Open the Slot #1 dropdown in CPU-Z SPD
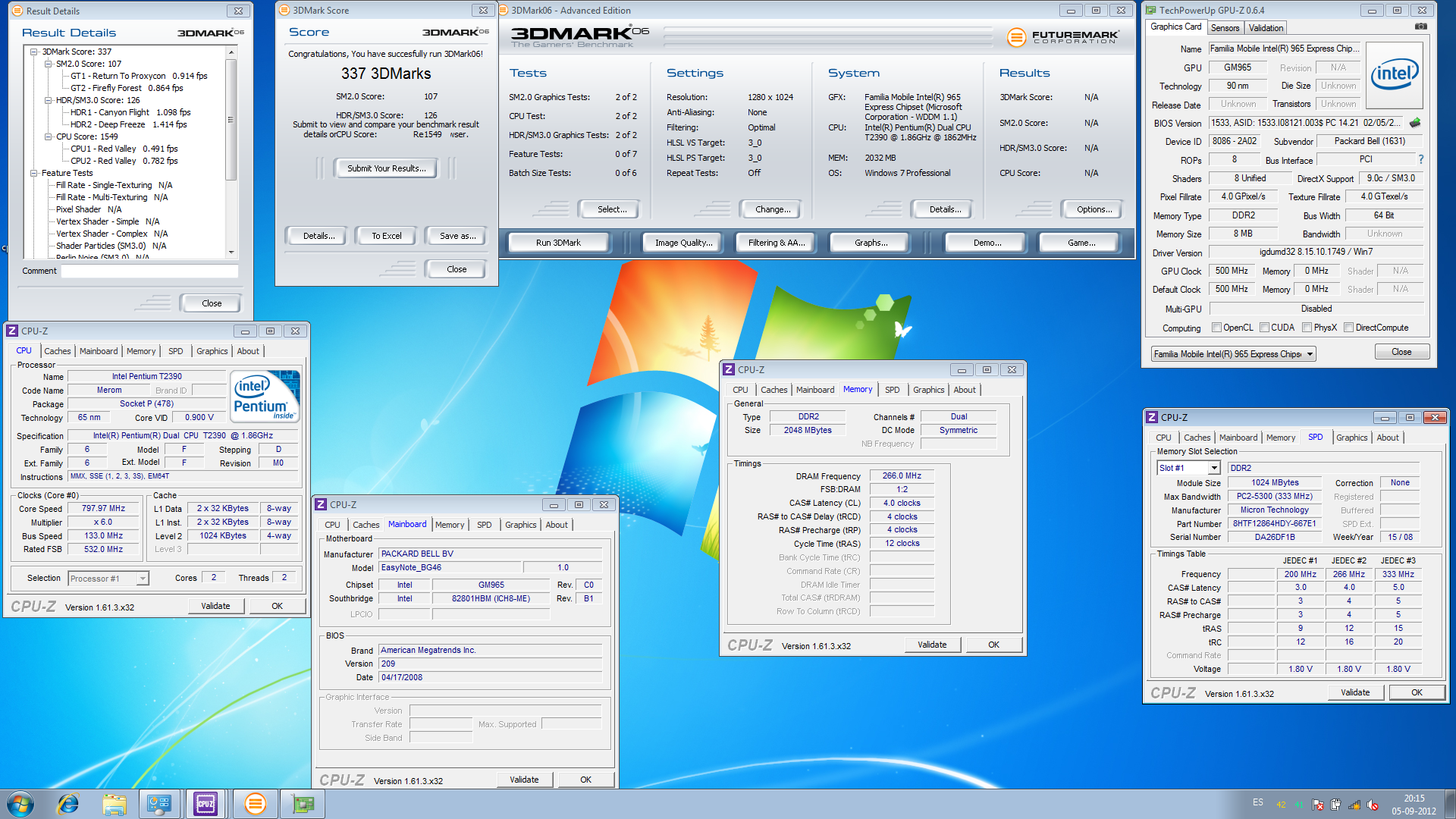The height and width of the screenshot is (819, 1456). coord(1213,468)
